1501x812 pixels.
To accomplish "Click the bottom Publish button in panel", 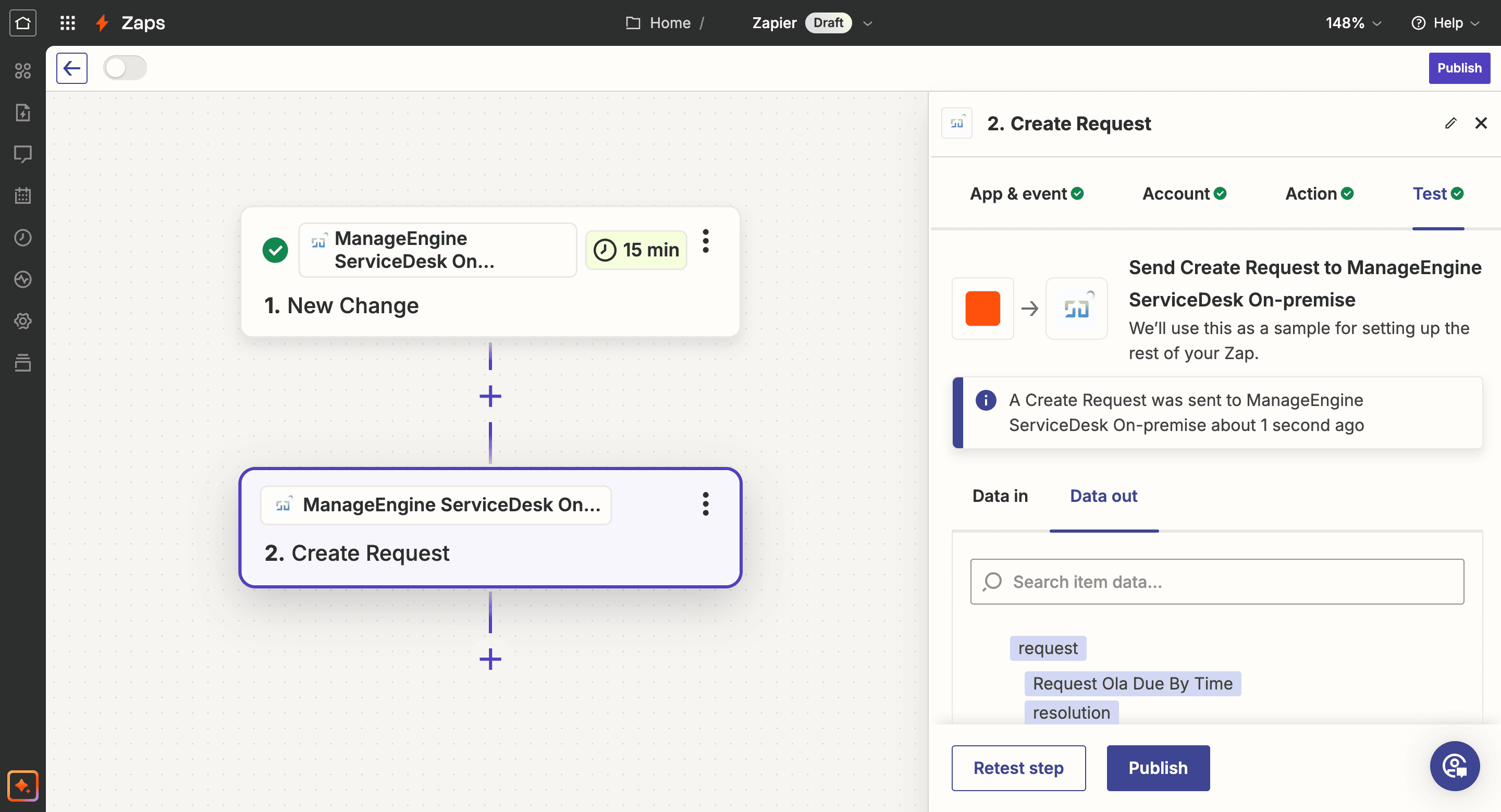I will [x=1158, y=768].
